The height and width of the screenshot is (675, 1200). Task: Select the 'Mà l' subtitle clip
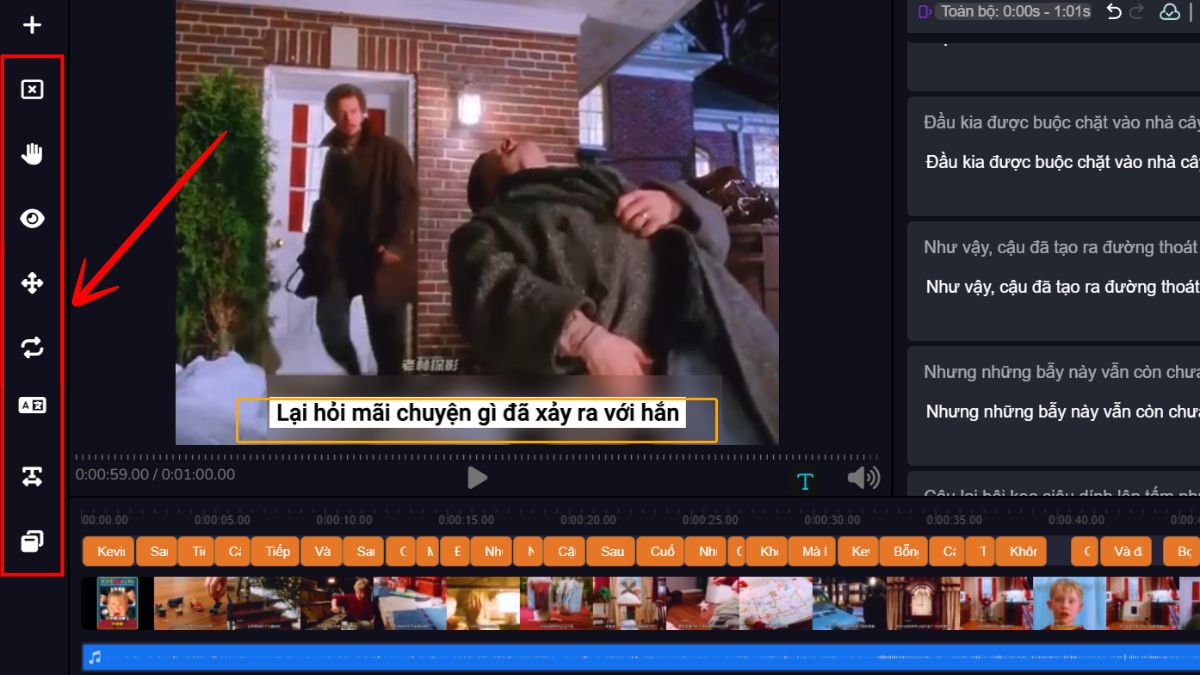point(812,551)
